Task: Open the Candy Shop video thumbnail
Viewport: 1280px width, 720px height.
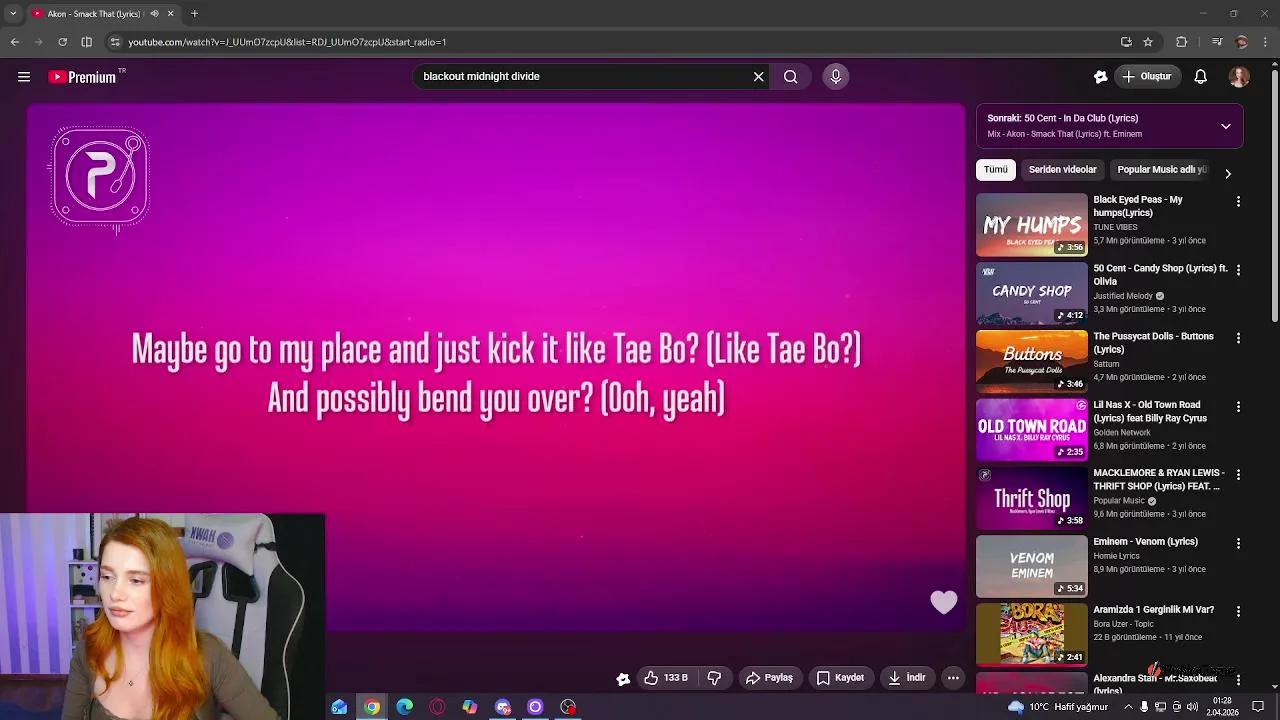Action: click(1031, 293)
